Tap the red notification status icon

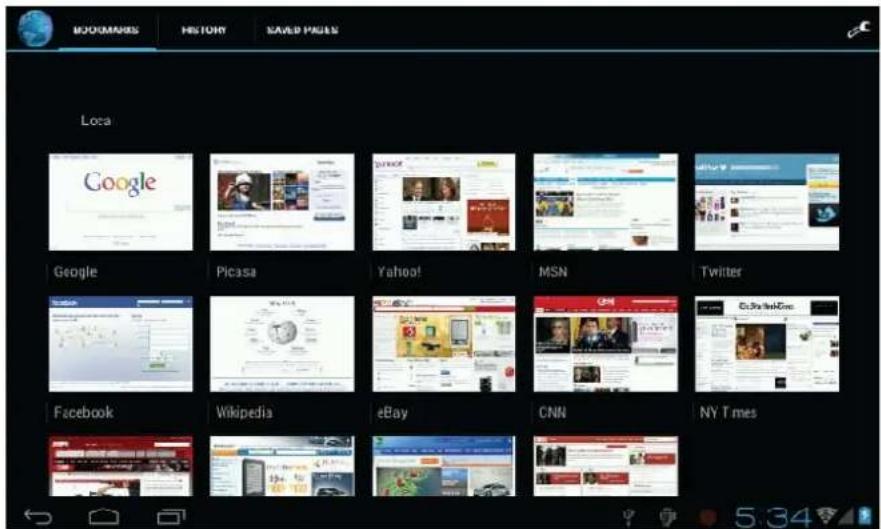709,517
